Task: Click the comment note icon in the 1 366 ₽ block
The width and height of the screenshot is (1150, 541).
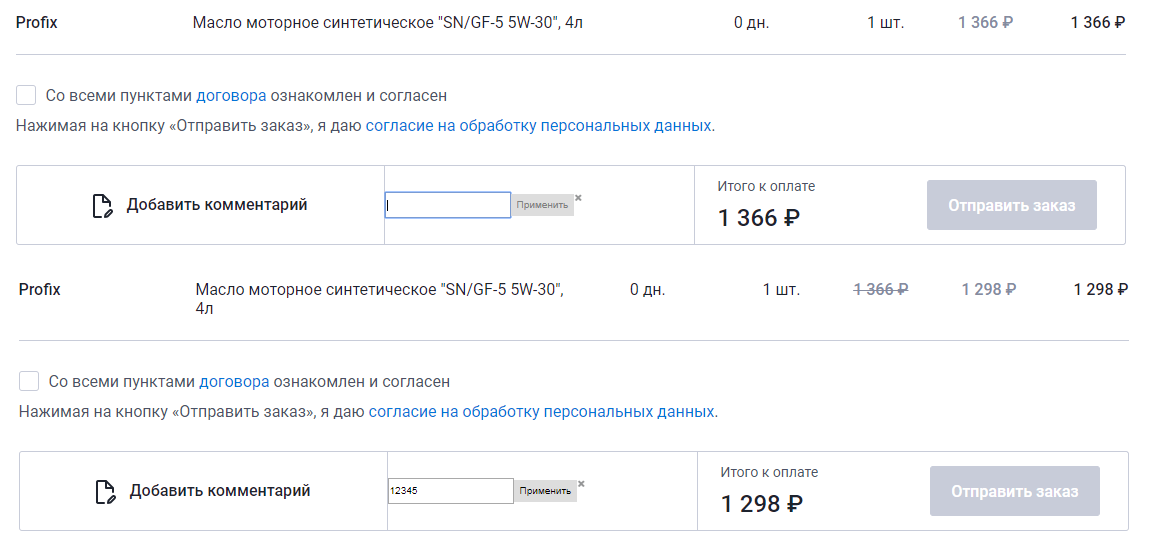Action: tap(103, 206)
